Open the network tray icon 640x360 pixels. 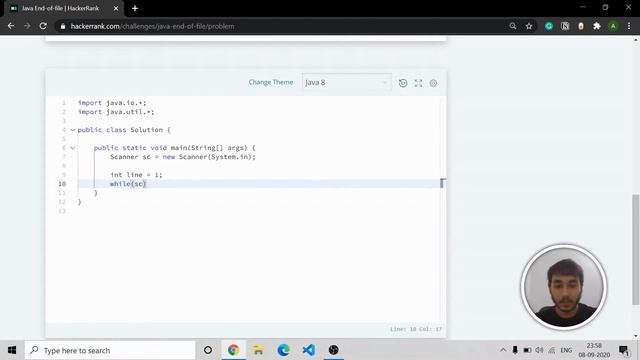click(x=552, y=350)
